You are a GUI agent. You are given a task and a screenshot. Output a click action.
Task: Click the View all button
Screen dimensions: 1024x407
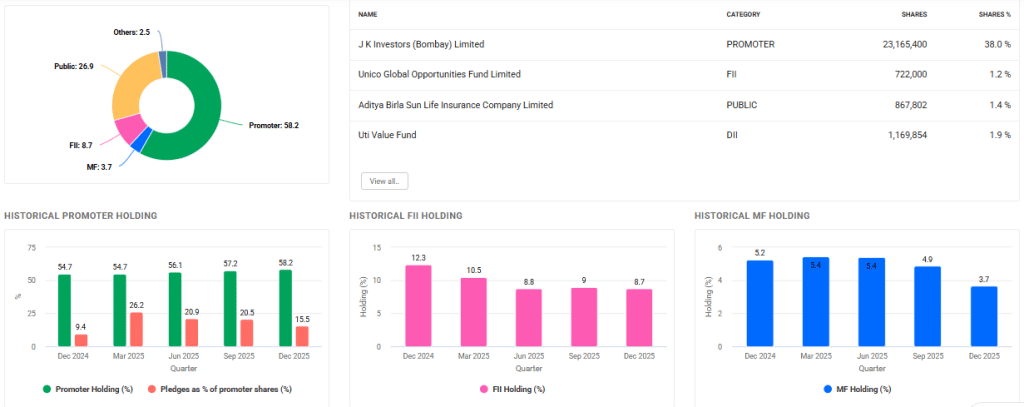point(384,181)
